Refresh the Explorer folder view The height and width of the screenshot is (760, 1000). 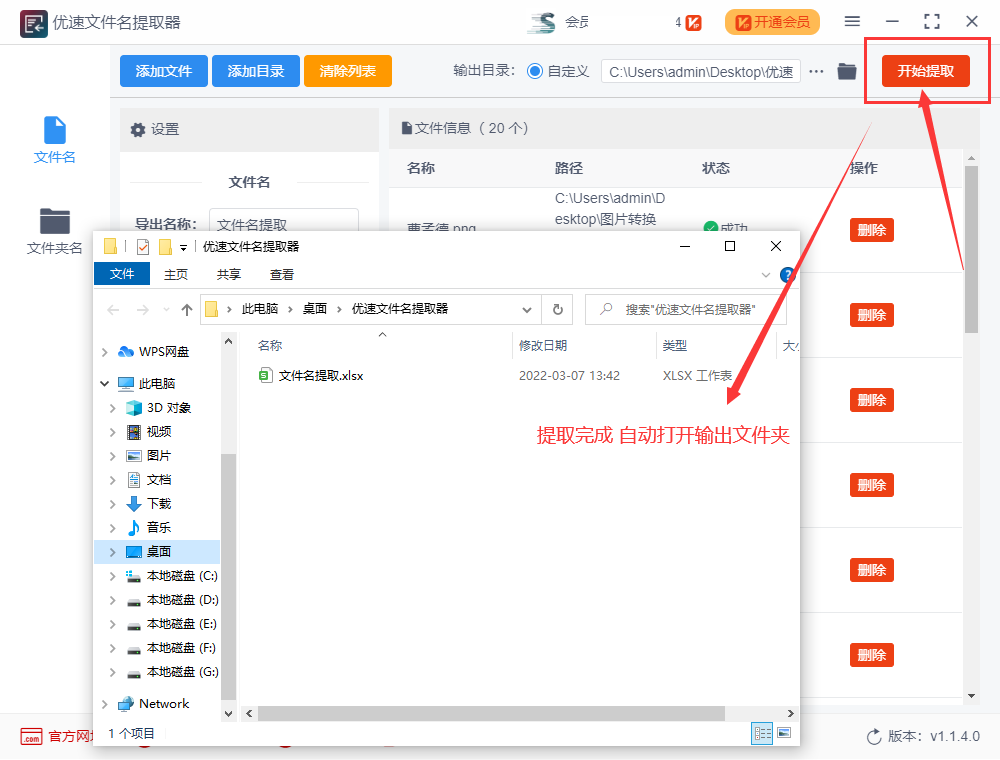click(x=558, y=309)
